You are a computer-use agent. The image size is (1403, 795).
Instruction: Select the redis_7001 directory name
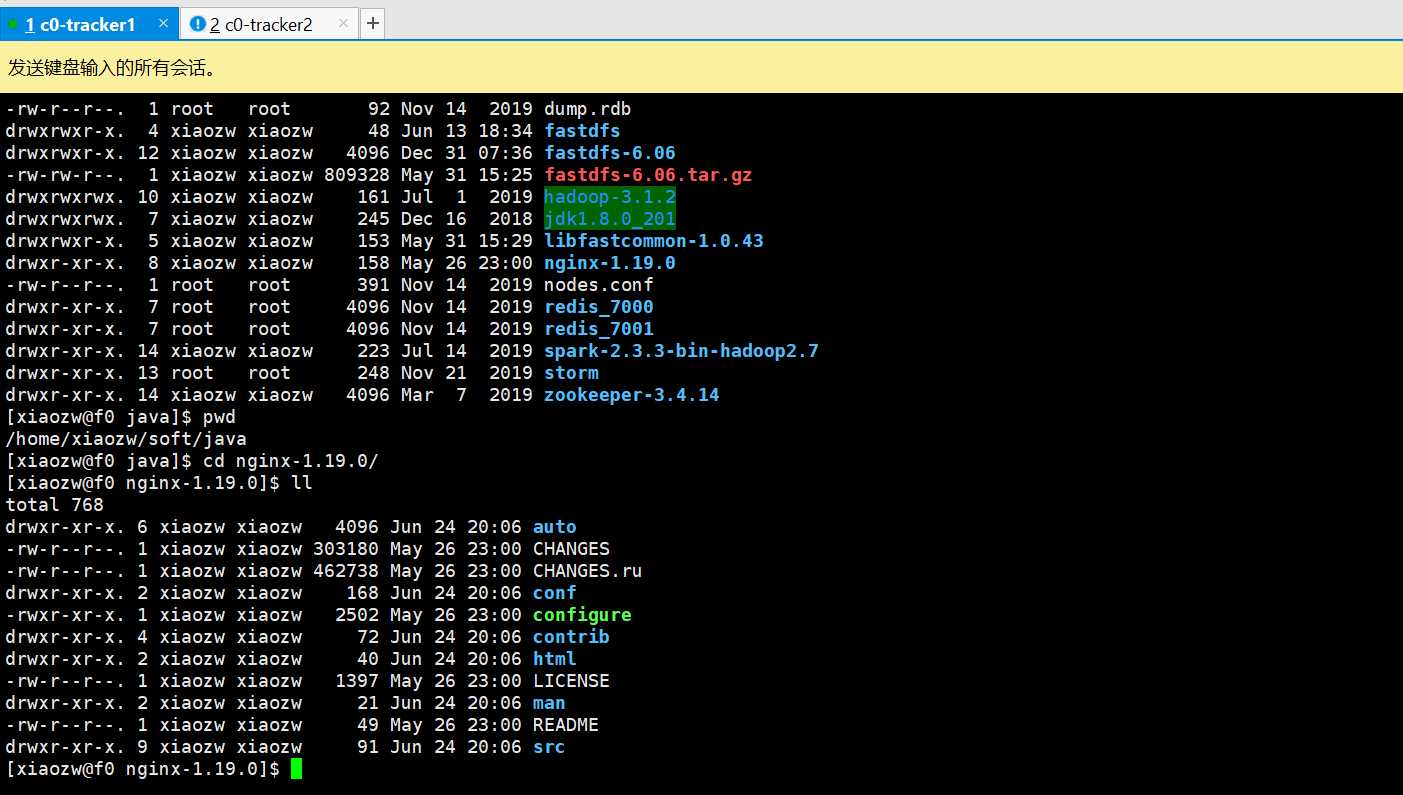pos(598,329)
